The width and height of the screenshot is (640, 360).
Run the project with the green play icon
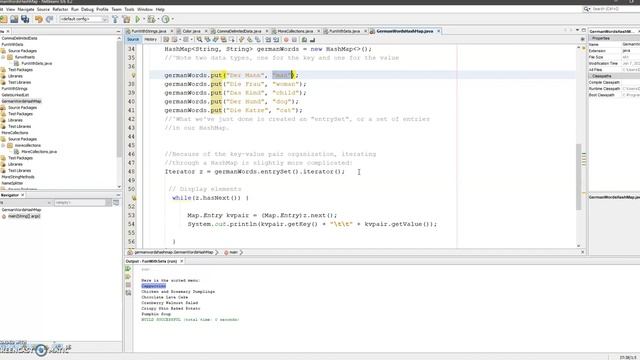[x=138, y=19]
